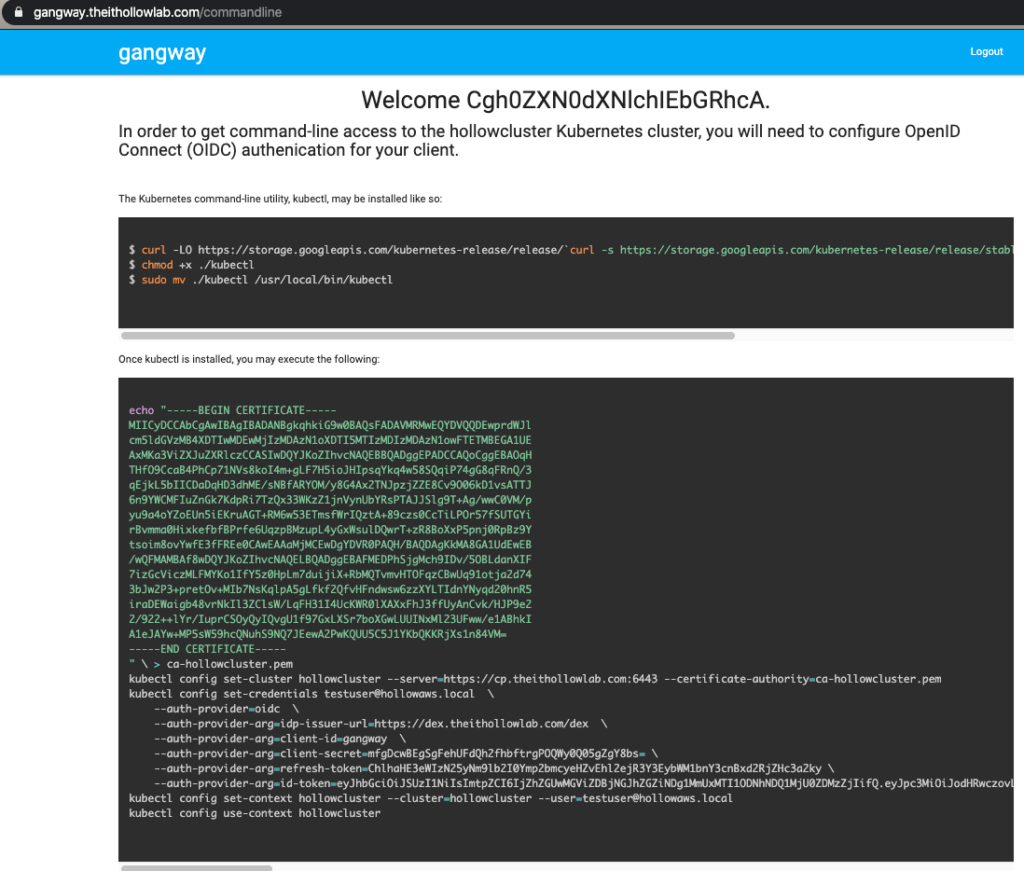Click the kubectl config use-context line

255,813
